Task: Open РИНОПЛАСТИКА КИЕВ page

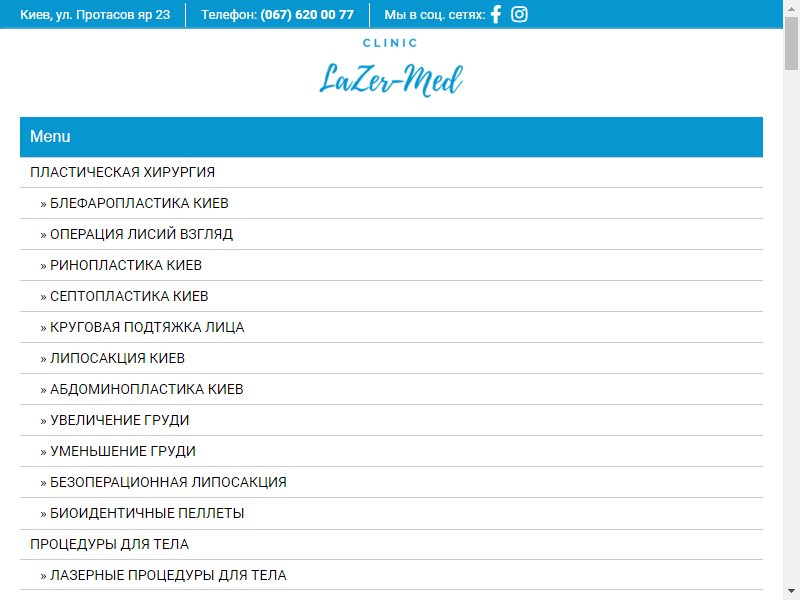Action: (391, 265)
